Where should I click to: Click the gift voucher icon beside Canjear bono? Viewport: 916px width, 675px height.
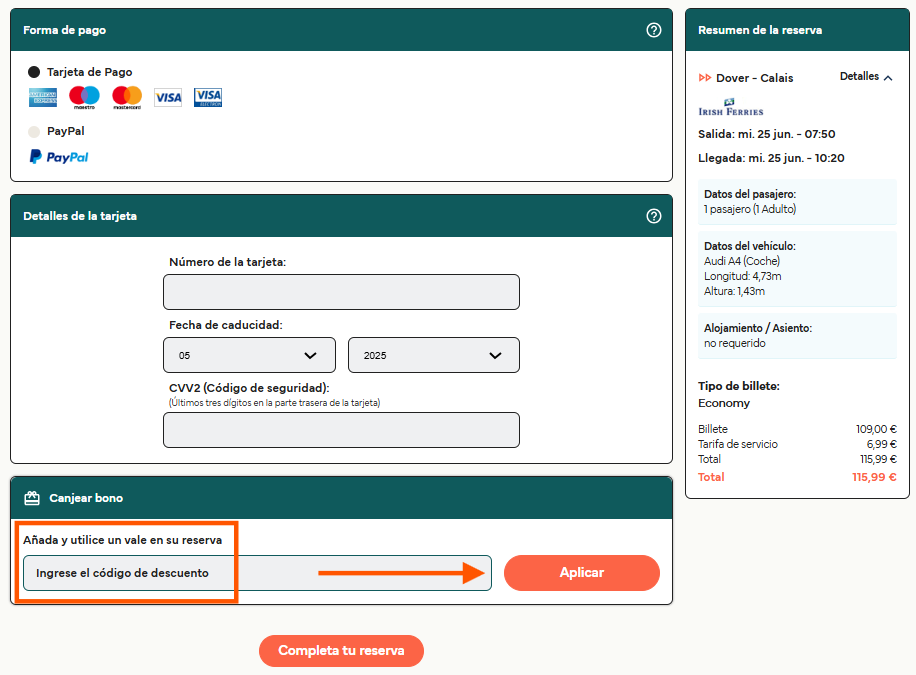pos(32,498)
